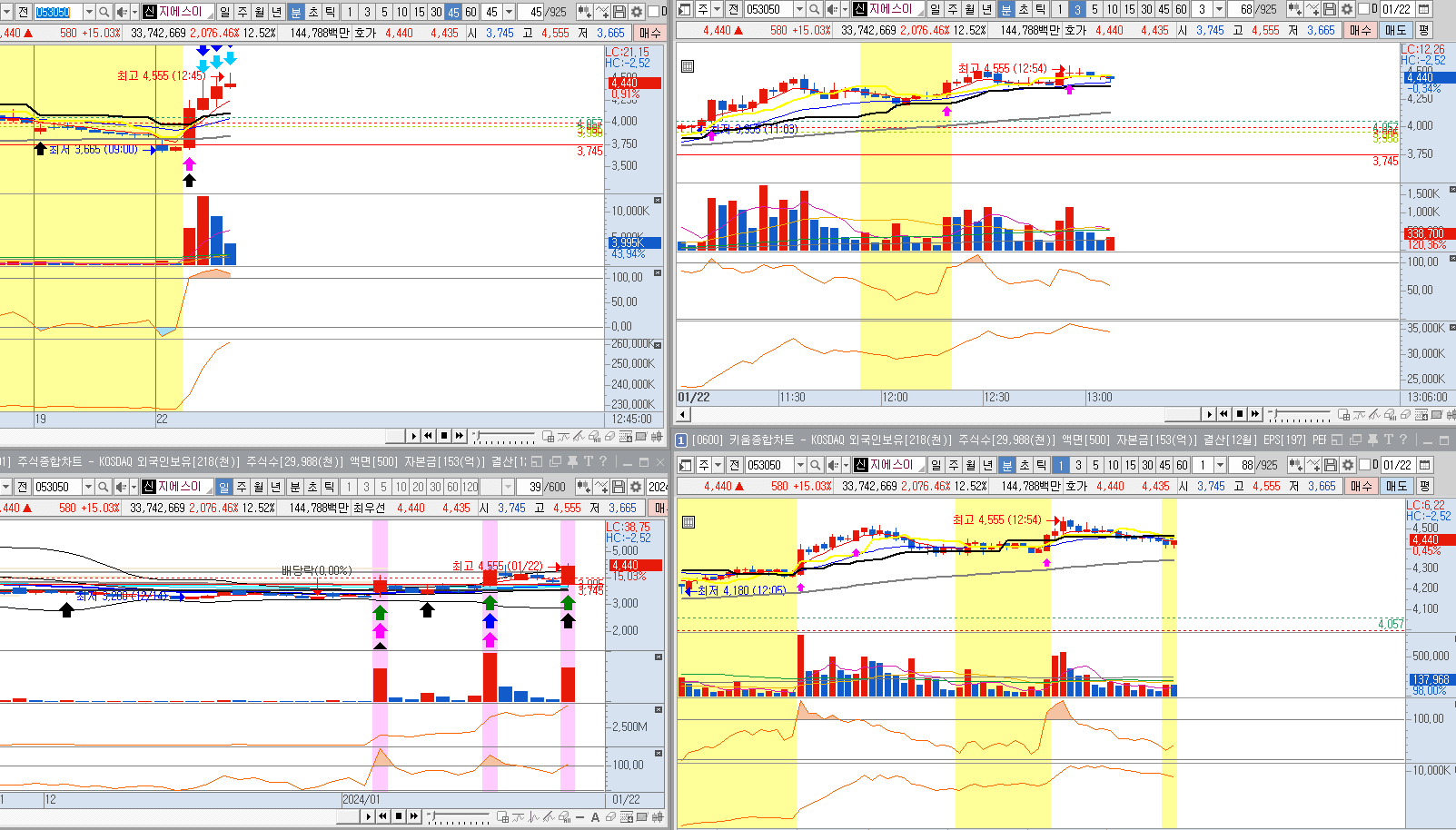The image size is (1456, 830).
Task: Click play button under top-left chart
Action: 413,437
